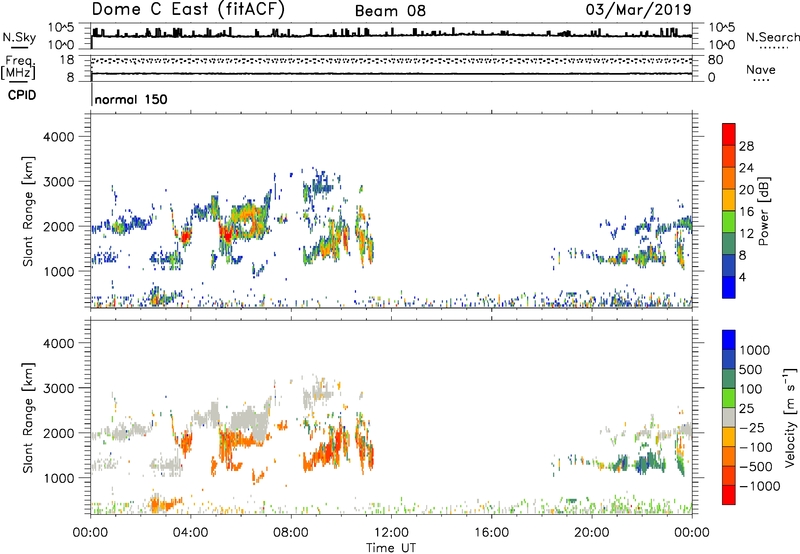Click the '3000' tick in the velocity panel
800x554 pixels.
[58, 388]
